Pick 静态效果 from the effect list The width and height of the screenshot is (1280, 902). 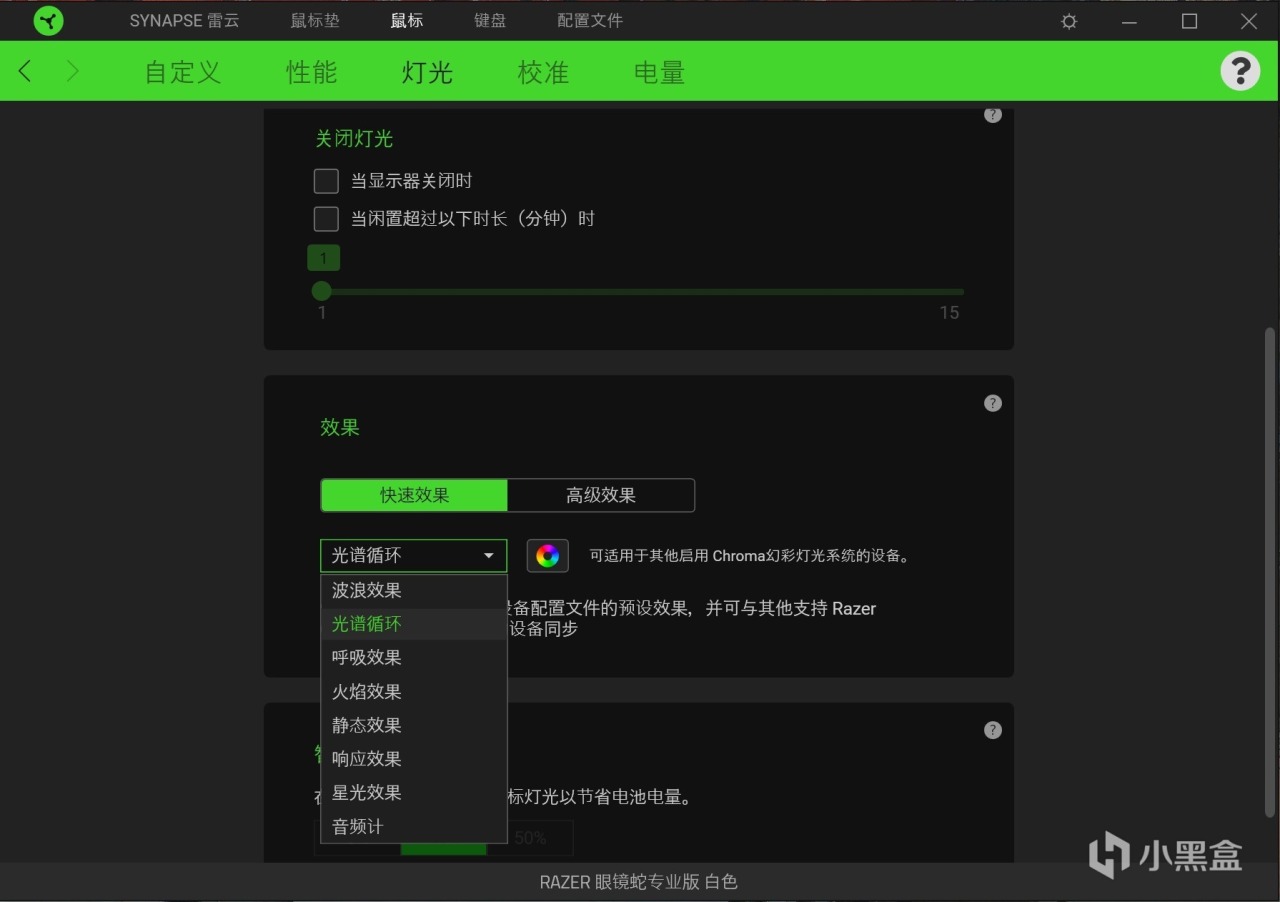[414, 725]
